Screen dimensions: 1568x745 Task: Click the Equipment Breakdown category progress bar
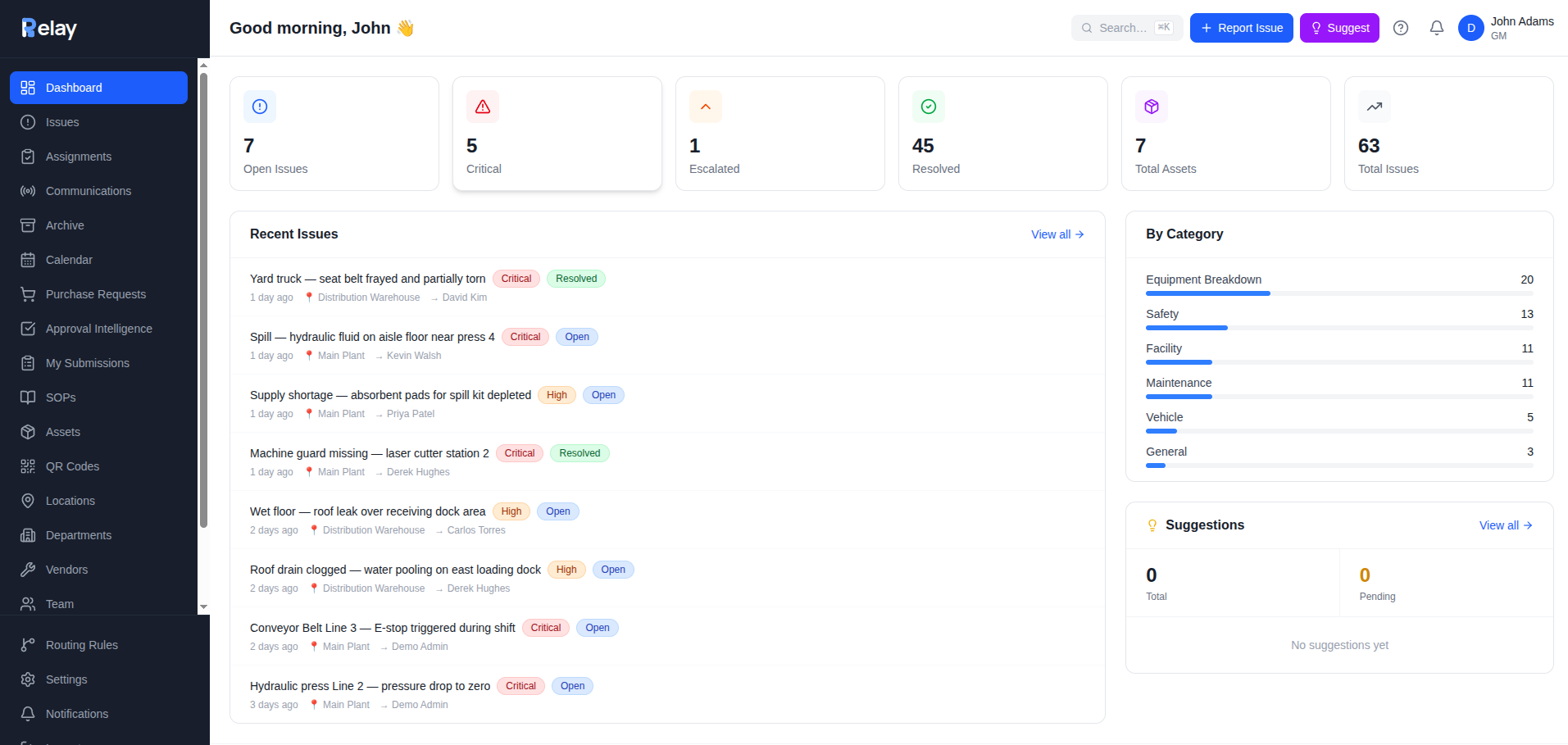coord(1339,293)
